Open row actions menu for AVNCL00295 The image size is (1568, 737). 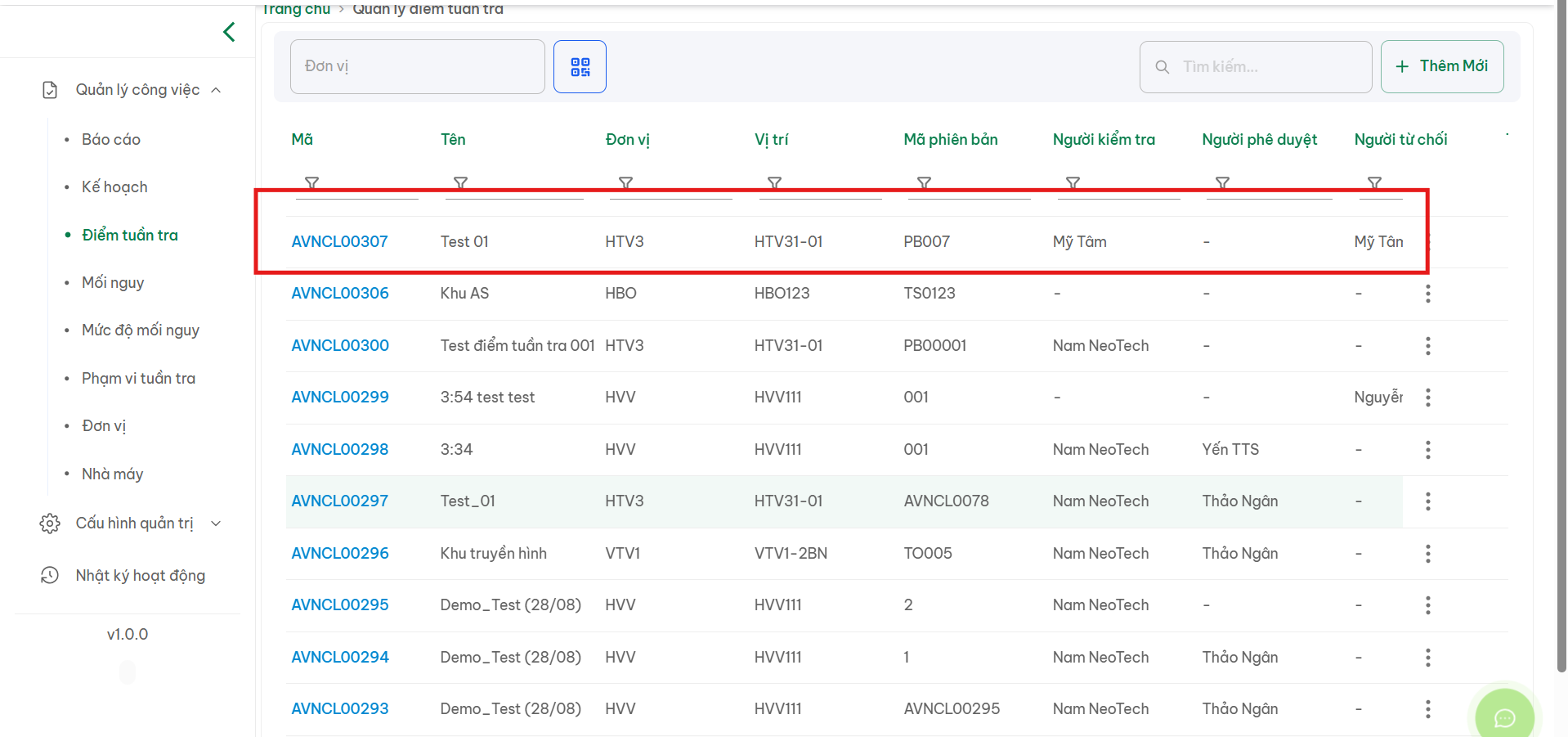click(1427, 605)
